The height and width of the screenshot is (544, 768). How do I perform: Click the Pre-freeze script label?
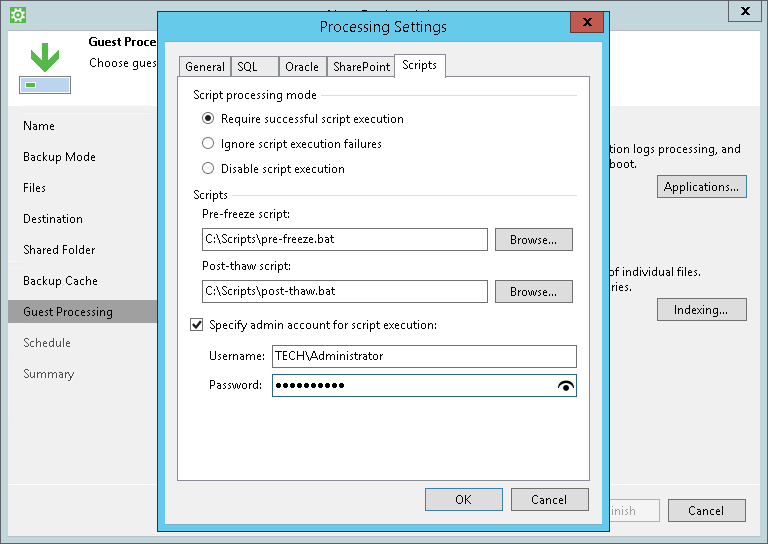coord(246,214)
